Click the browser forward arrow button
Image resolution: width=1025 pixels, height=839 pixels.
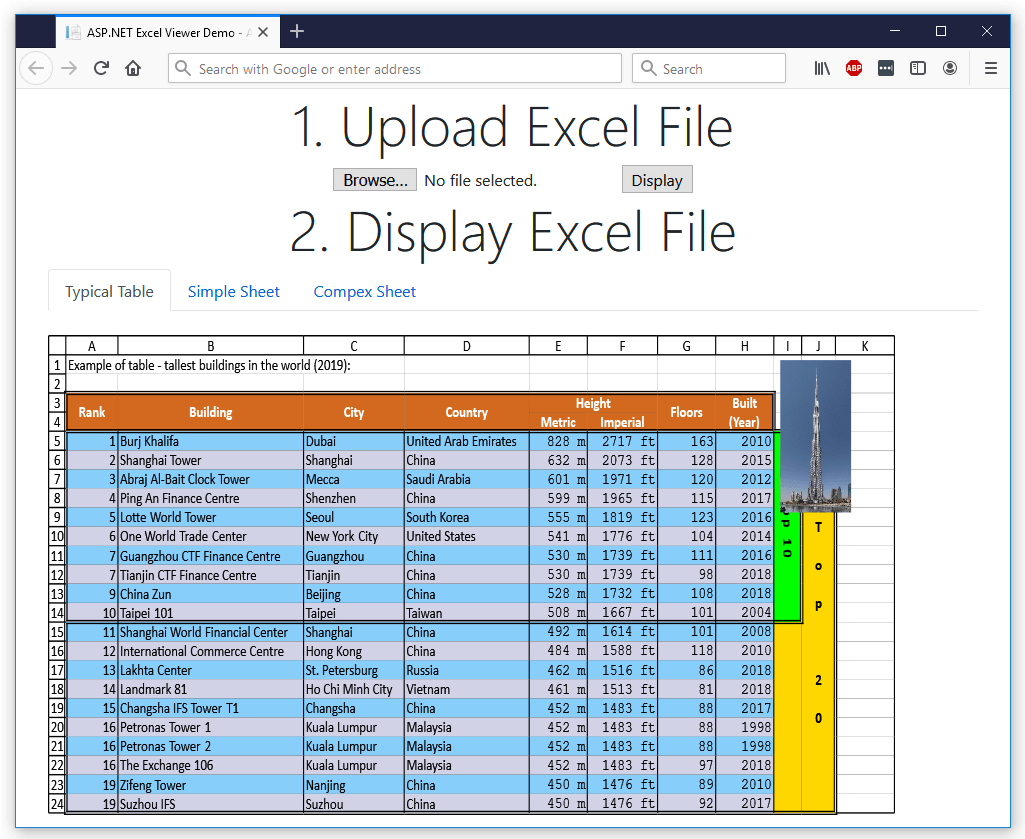(69, 69)
